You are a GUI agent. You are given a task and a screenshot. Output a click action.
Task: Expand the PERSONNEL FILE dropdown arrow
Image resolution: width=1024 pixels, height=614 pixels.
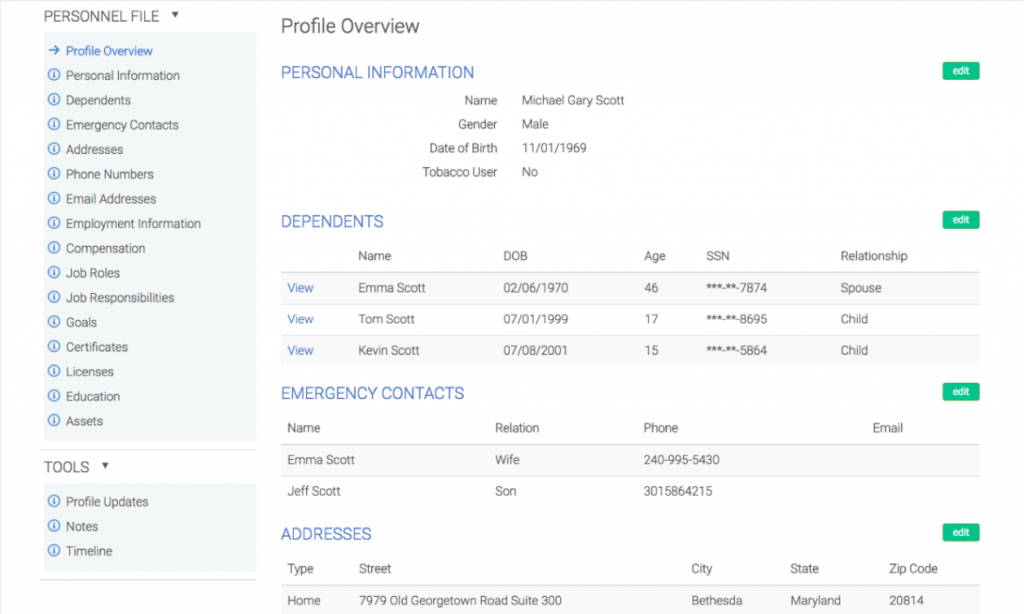pyautogui.click(x=174, y=15)
